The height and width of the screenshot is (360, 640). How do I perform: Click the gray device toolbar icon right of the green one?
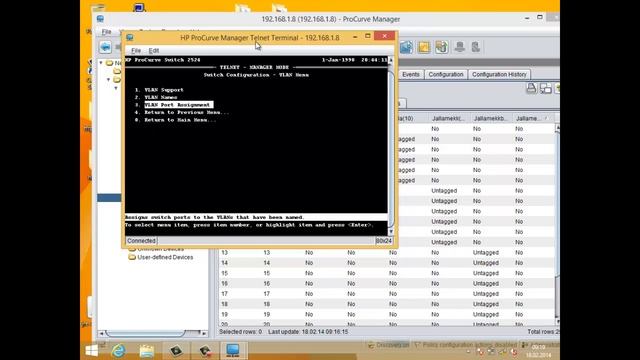pos(460,47)
